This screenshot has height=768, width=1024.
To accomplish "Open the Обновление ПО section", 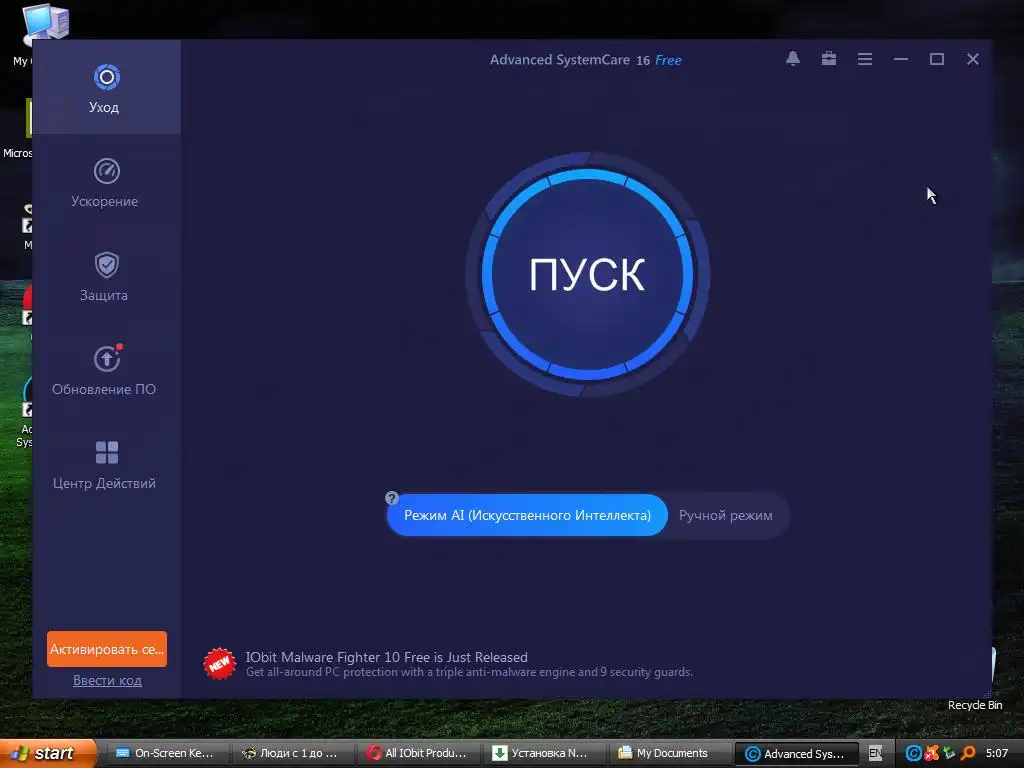I will pyautogui.click(x=106, y=371).
